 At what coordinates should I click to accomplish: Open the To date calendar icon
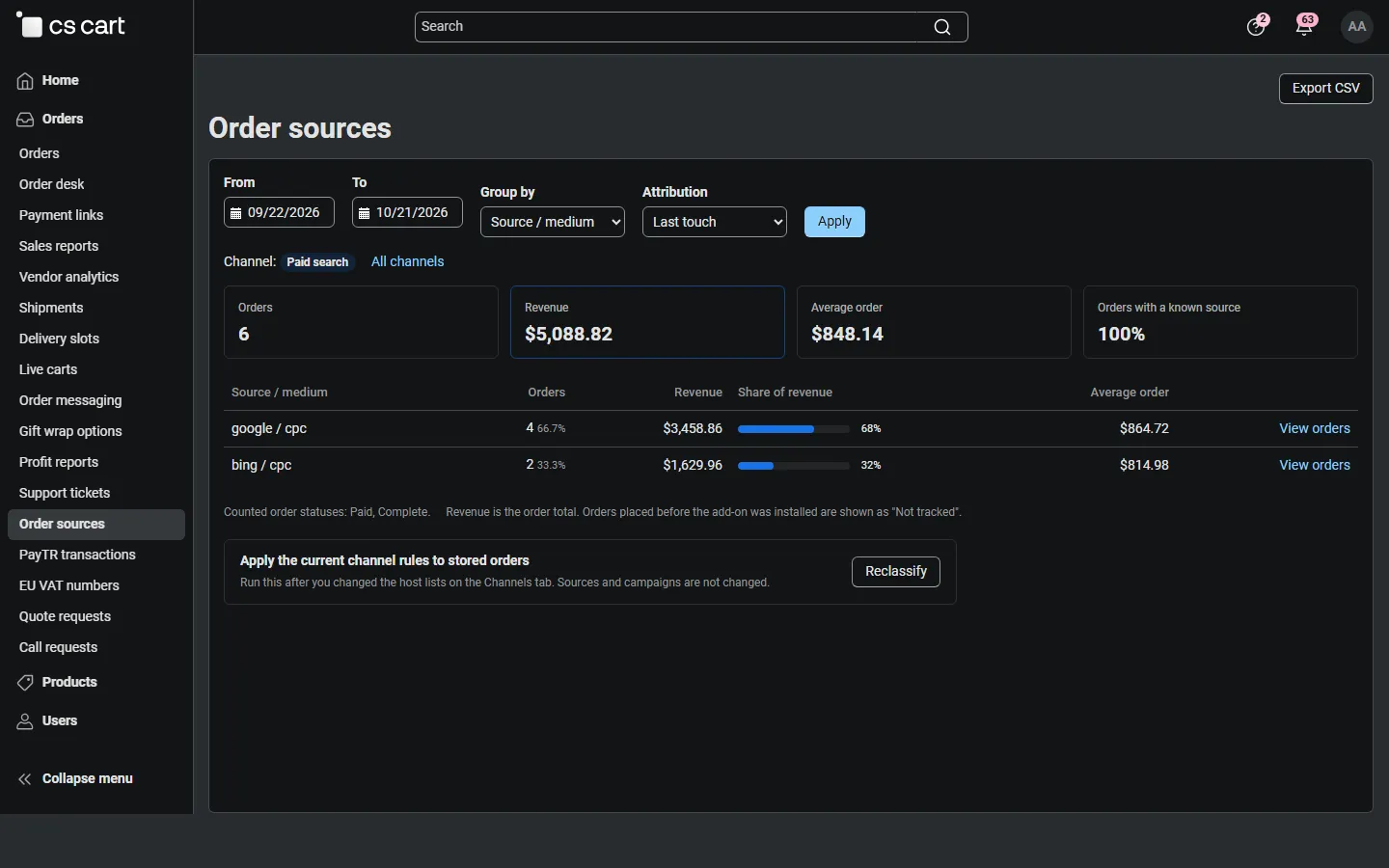click(364, 213)
